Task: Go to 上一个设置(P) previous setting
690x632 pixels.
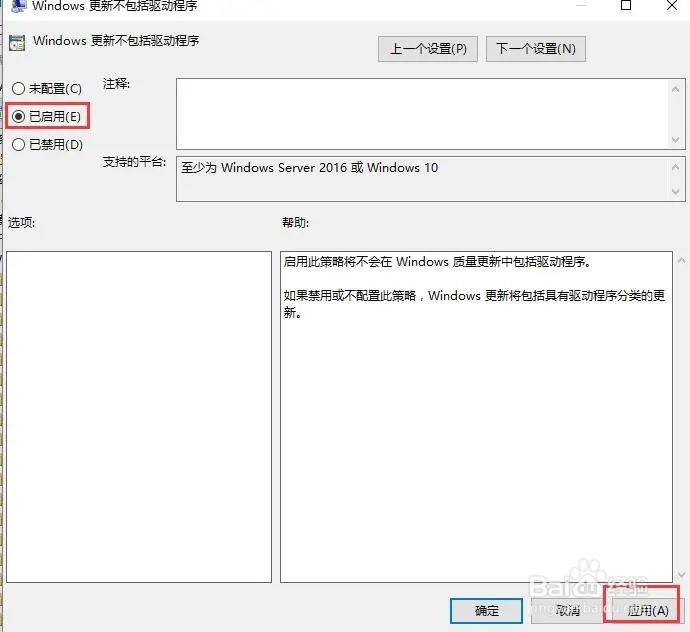Action: 428,49
